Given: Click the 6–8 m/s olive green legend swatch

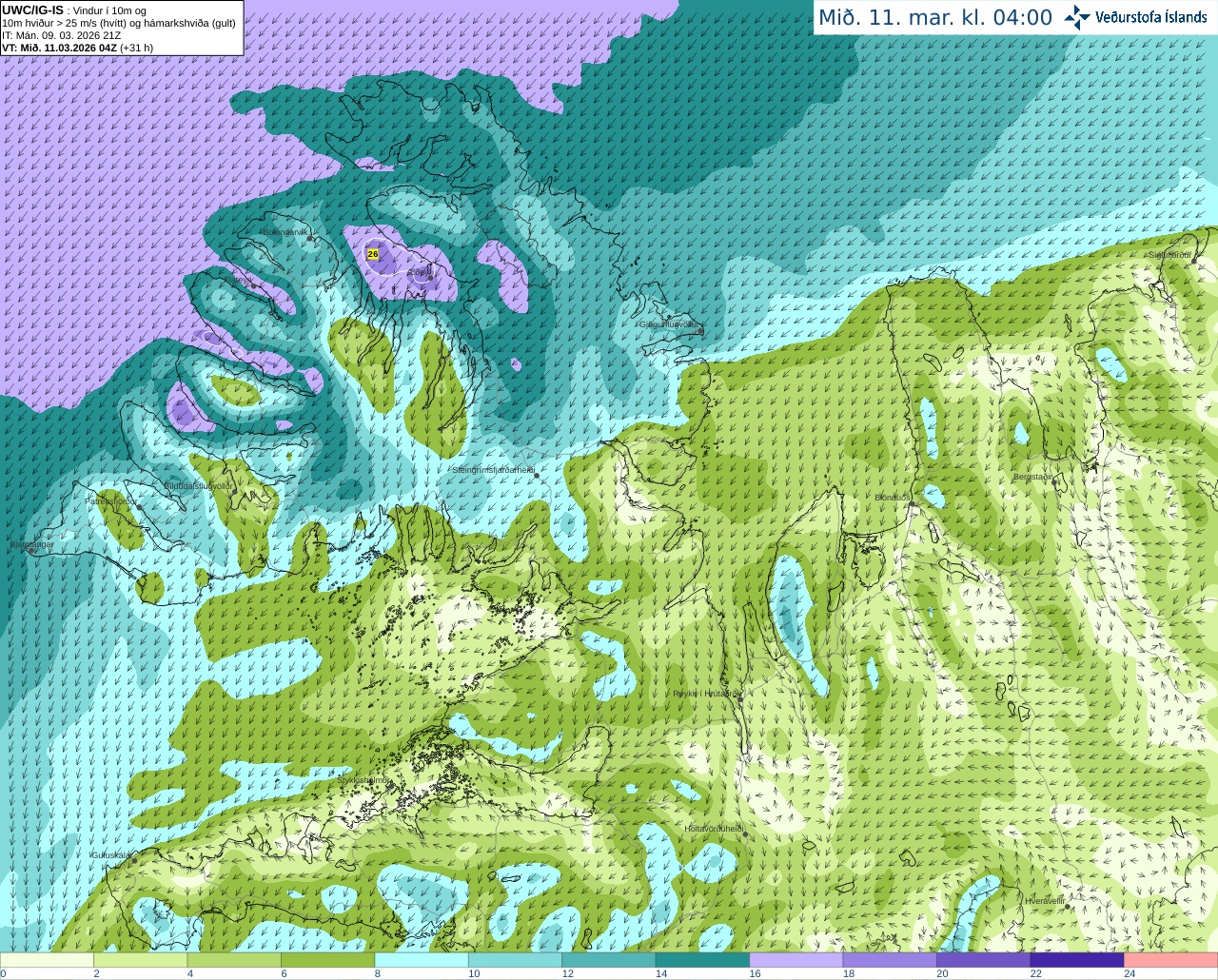Looking at the screenshot, I should point(328,960).
